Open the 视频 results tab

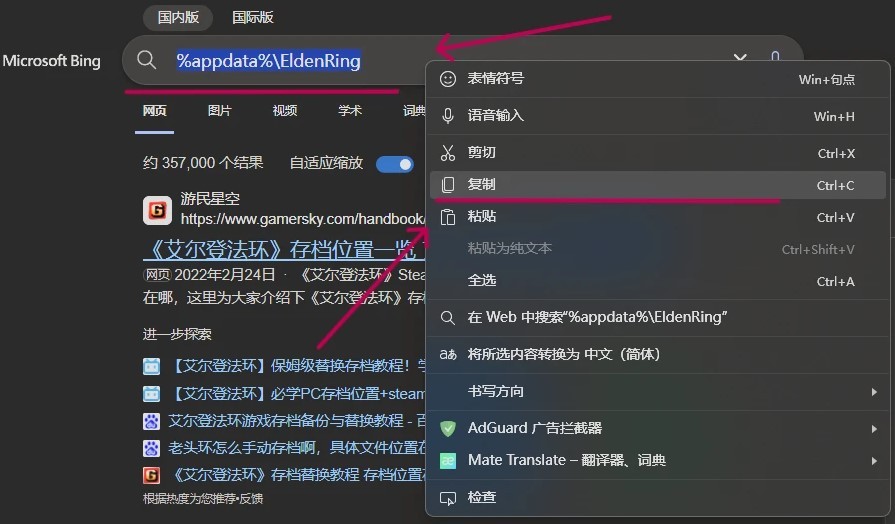click(x=285, y=111)
